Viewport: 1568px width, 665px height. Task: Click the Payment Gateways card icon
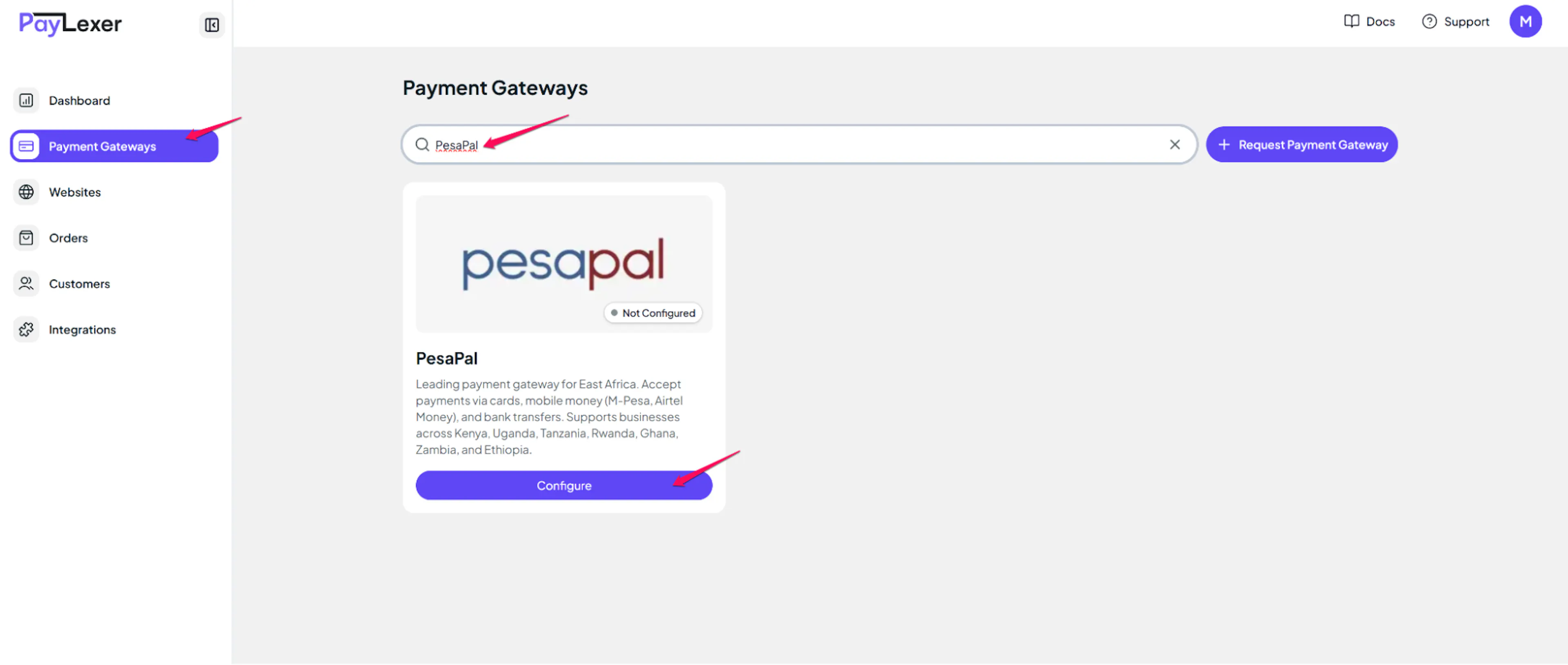[26, 146]
